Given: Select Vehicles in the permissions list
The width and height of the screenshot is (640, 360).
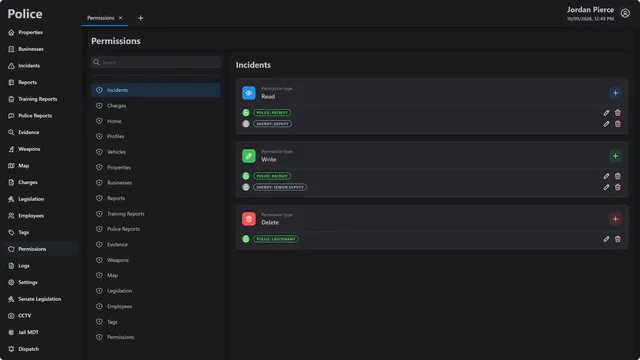Looking at the screenshot, I should click(x=156, y=152).
